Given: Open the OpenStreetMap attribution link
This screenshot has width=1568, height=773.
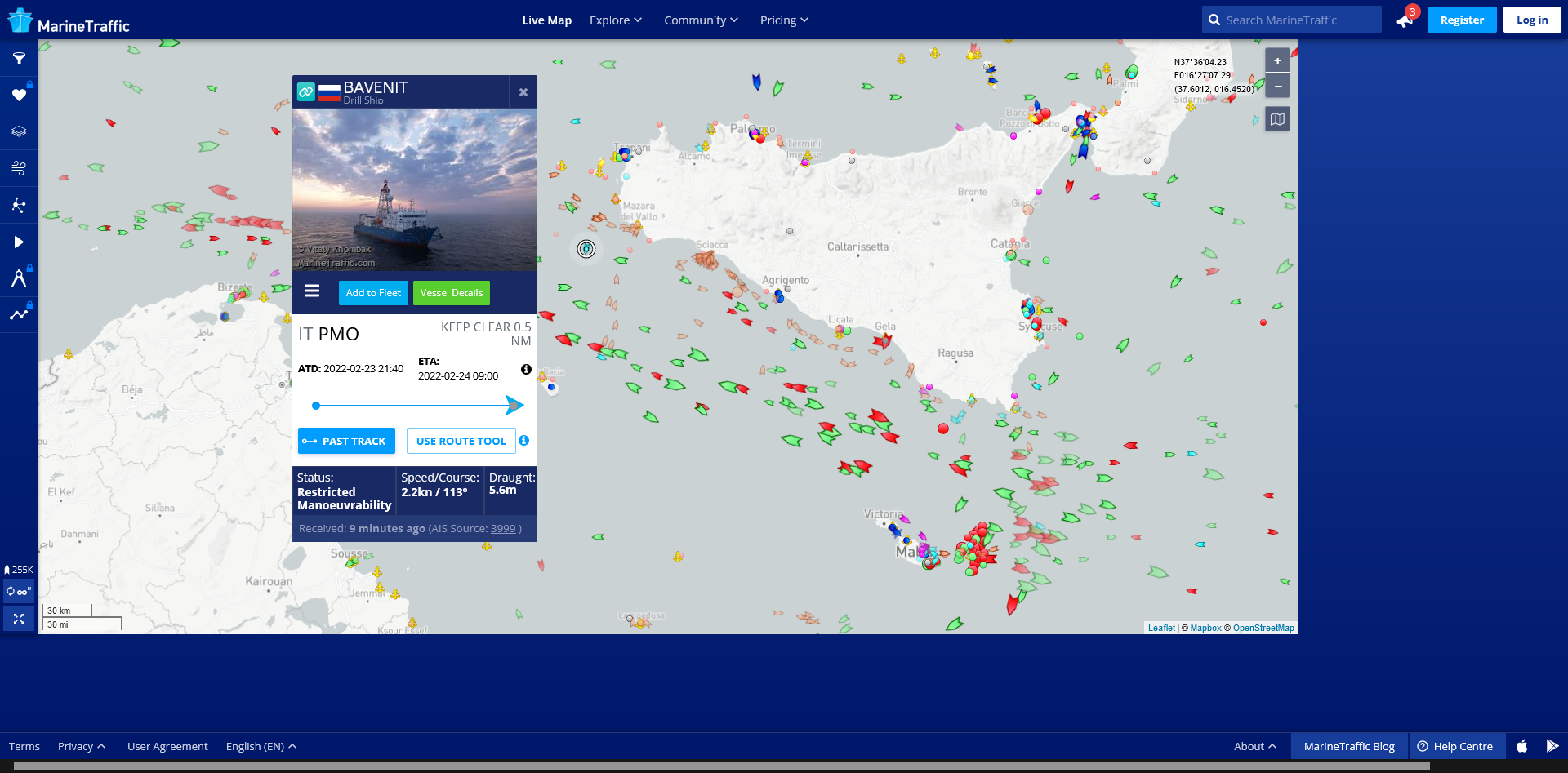Looking at the screenshot, I should pyautogui.click(x=1263, y=628).
